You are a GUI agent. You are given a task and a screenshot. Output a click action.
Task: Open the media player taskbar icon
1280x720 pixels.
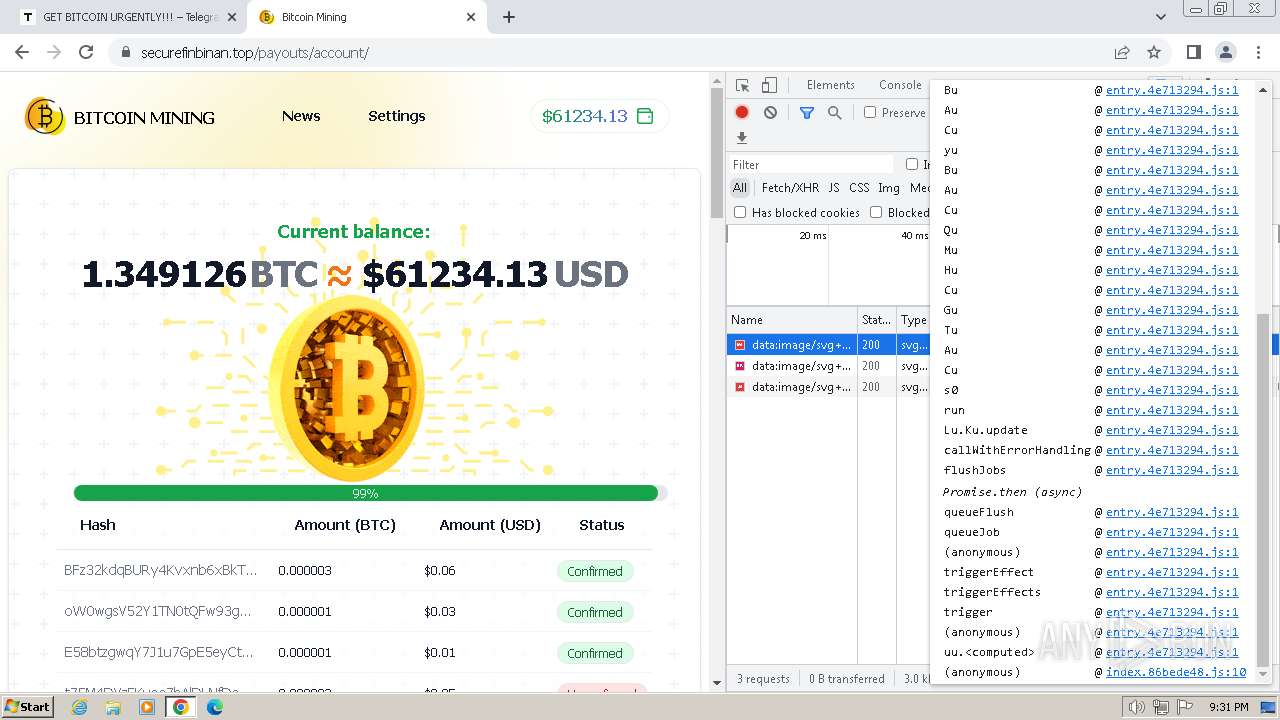[147, 707]
